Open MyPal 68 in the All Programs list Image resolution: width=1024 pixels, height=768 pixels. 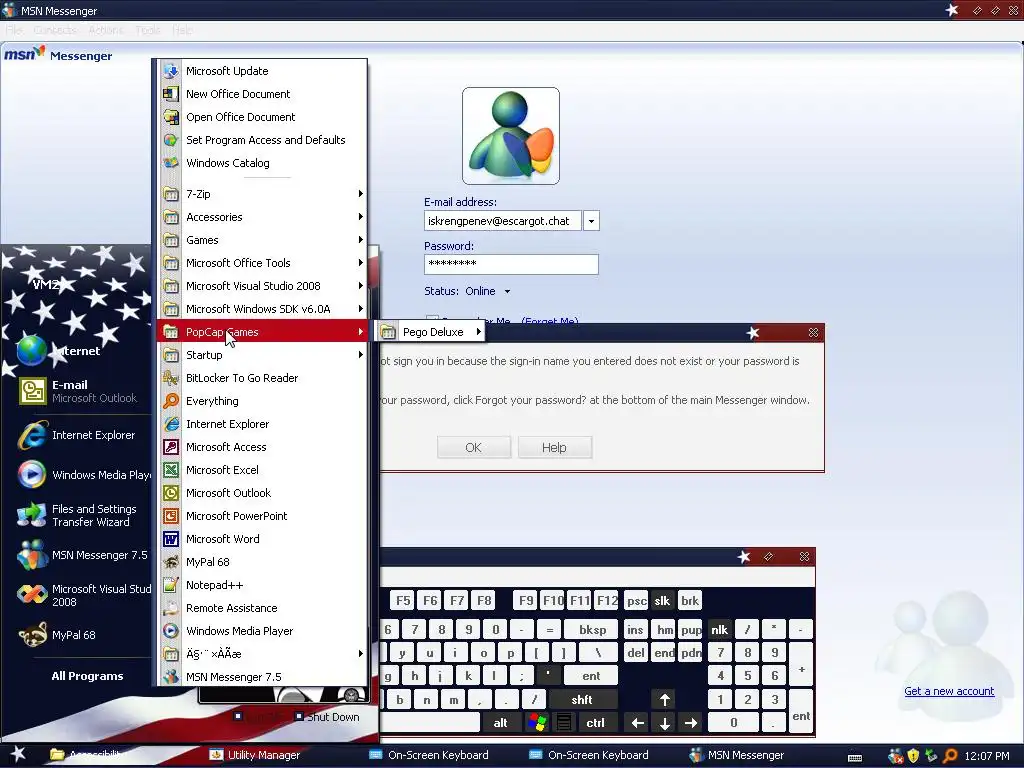point(261,562)
